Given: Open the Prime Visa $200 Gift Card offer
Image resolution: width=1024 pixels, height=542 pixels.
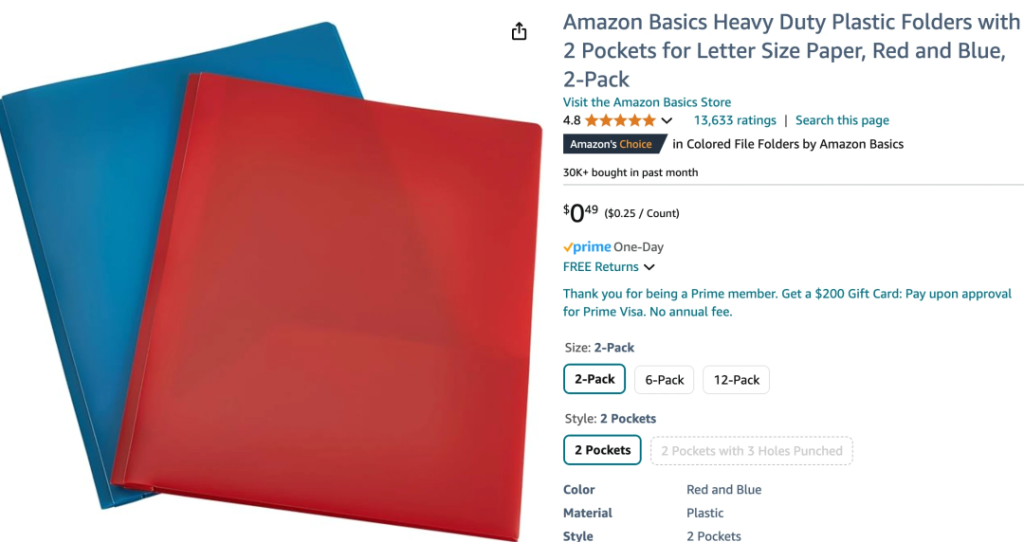Looking at the screenshot, I should pos(787,302).
